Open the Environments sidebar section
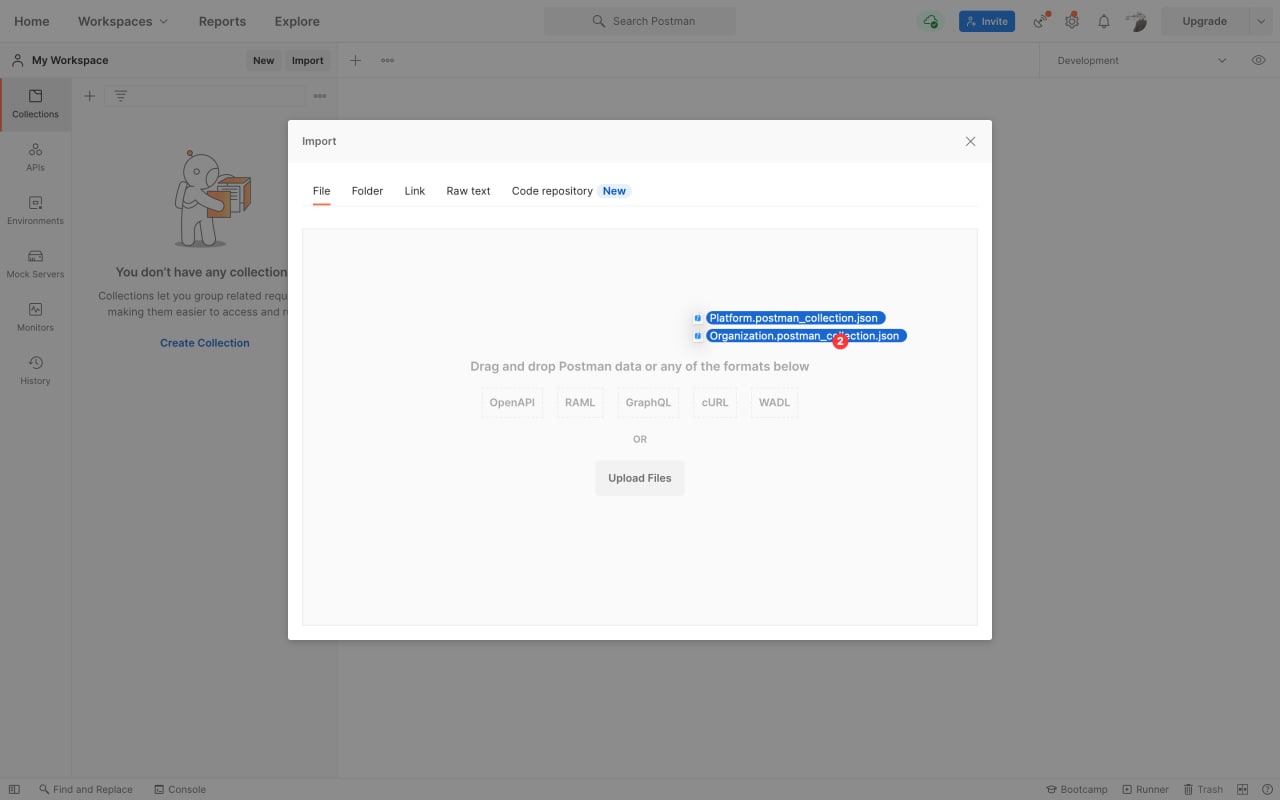 35,210
